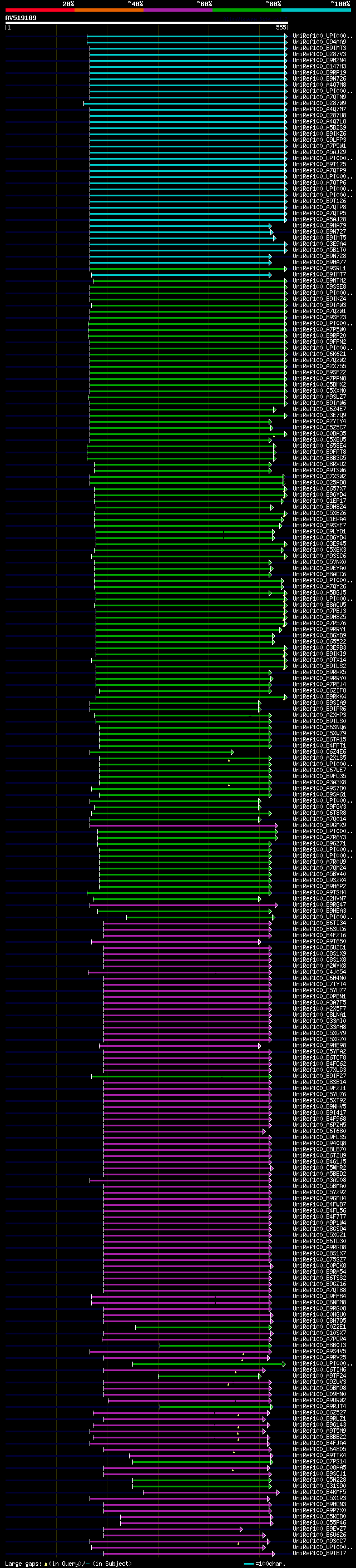This screenshot has width=356, height=1568.
Task: Select label UniRef100_A5AJ28
Action: coord(319,219)
